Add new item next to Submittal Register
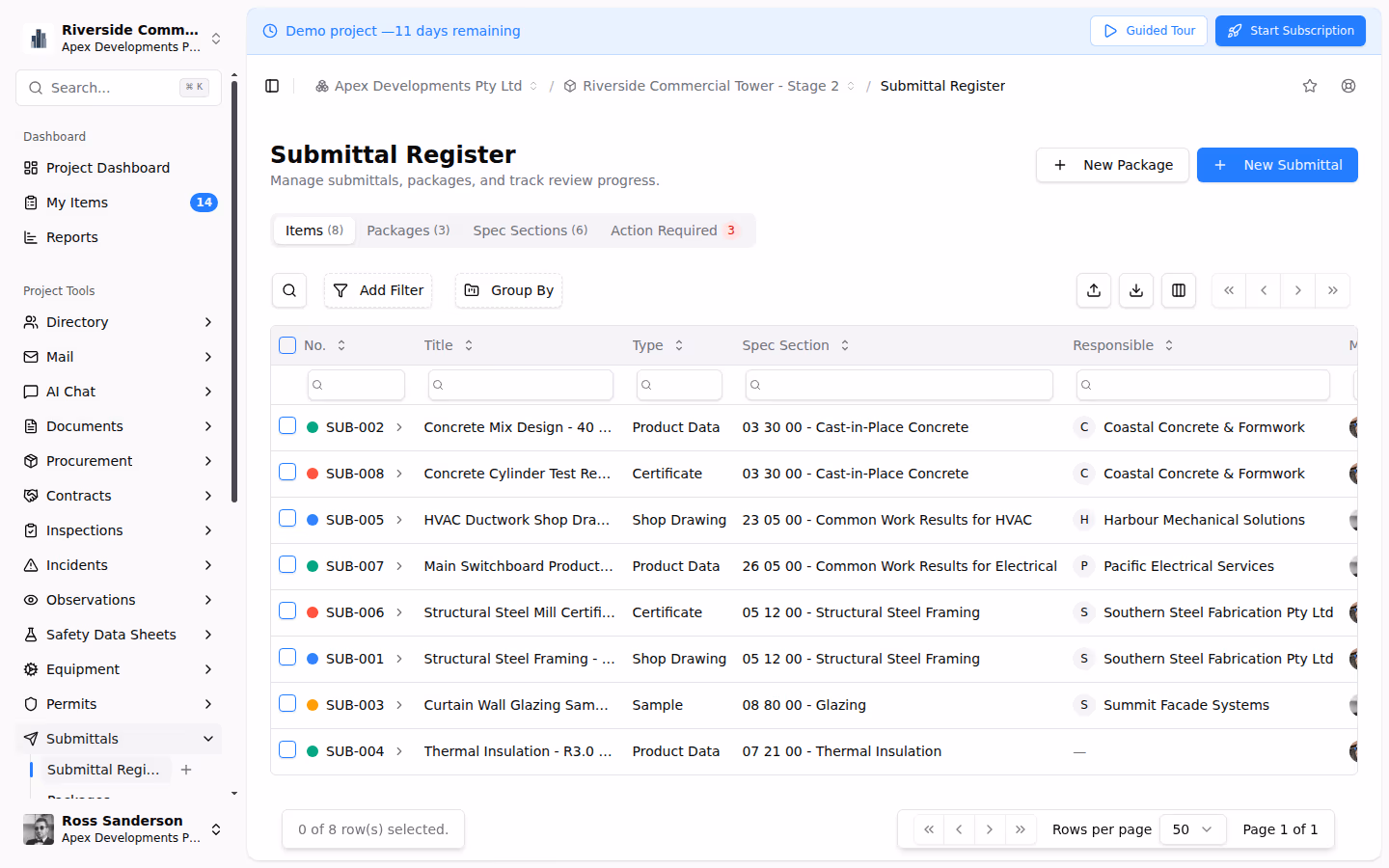The height and width of the screenshot is (868, 1389). [186, 770]
